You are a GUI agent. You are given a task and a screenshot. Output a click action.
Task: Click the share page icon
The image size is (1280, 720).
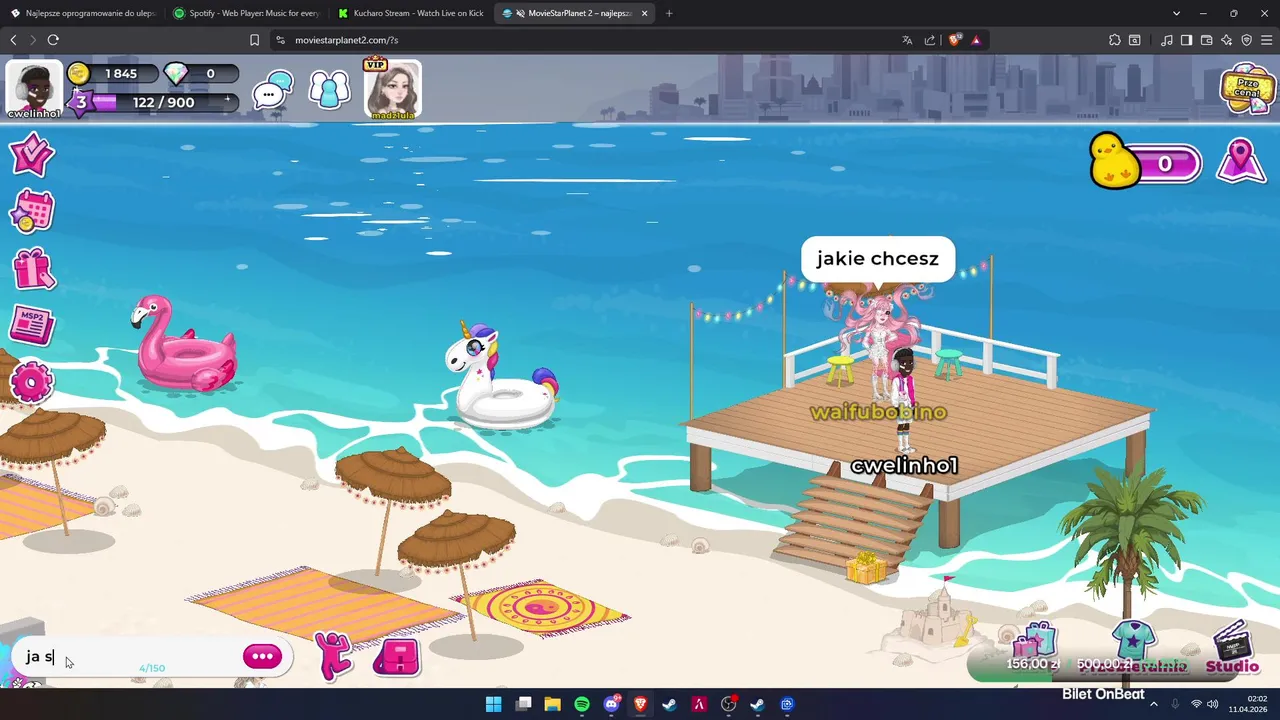coord(930,40)
